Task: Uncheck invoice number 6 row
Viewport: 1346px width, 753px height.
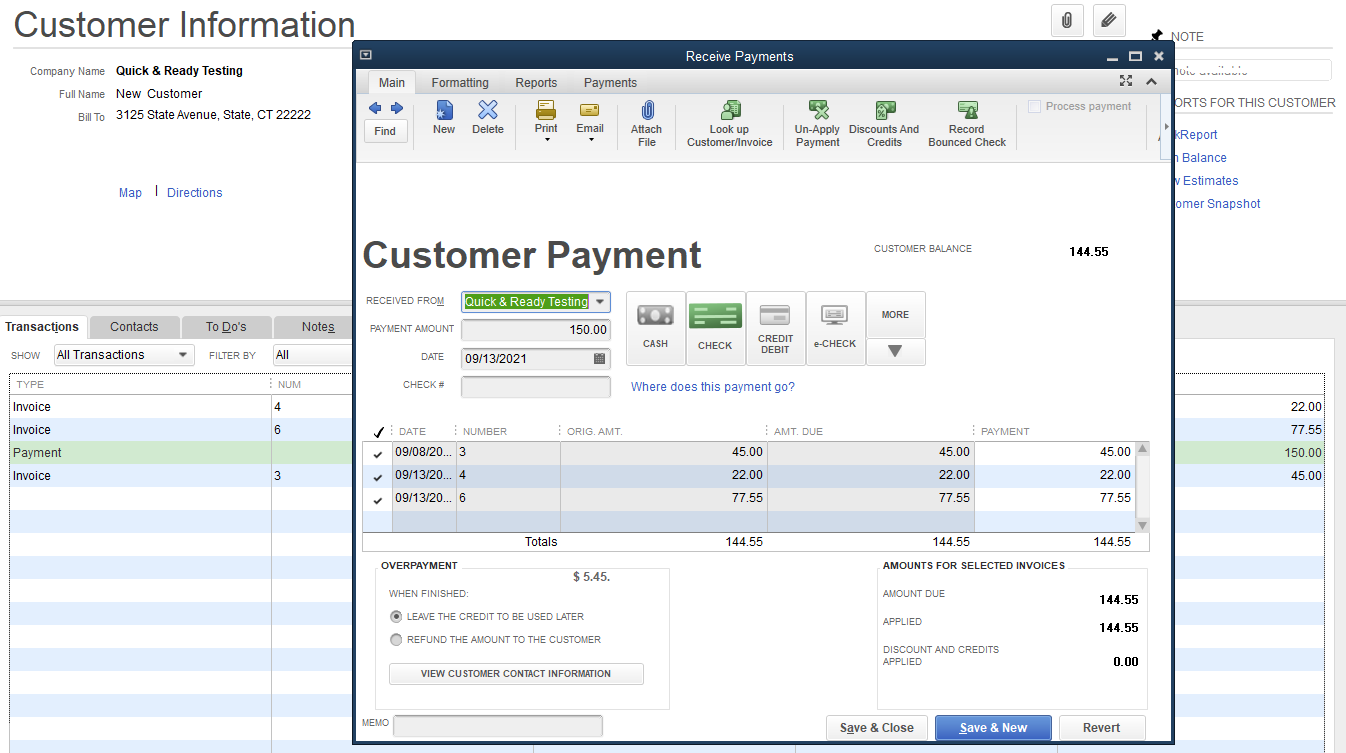Action: tap(377, 500)
